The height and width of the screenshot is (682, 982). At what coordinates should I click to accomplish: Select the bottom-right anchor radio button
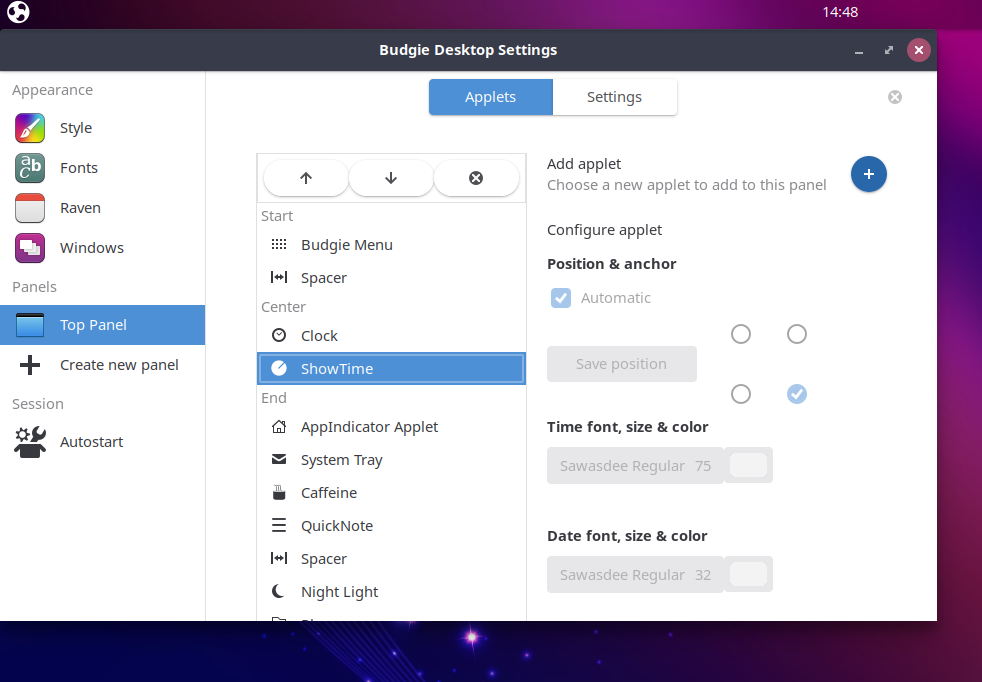[x=797, y=394]
